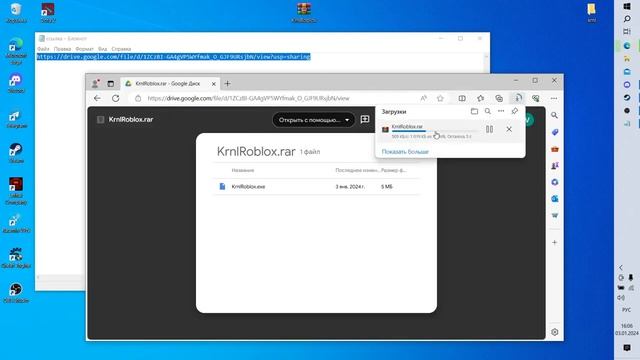Add a comment in Drive viewer

click(x=365, y=119)
